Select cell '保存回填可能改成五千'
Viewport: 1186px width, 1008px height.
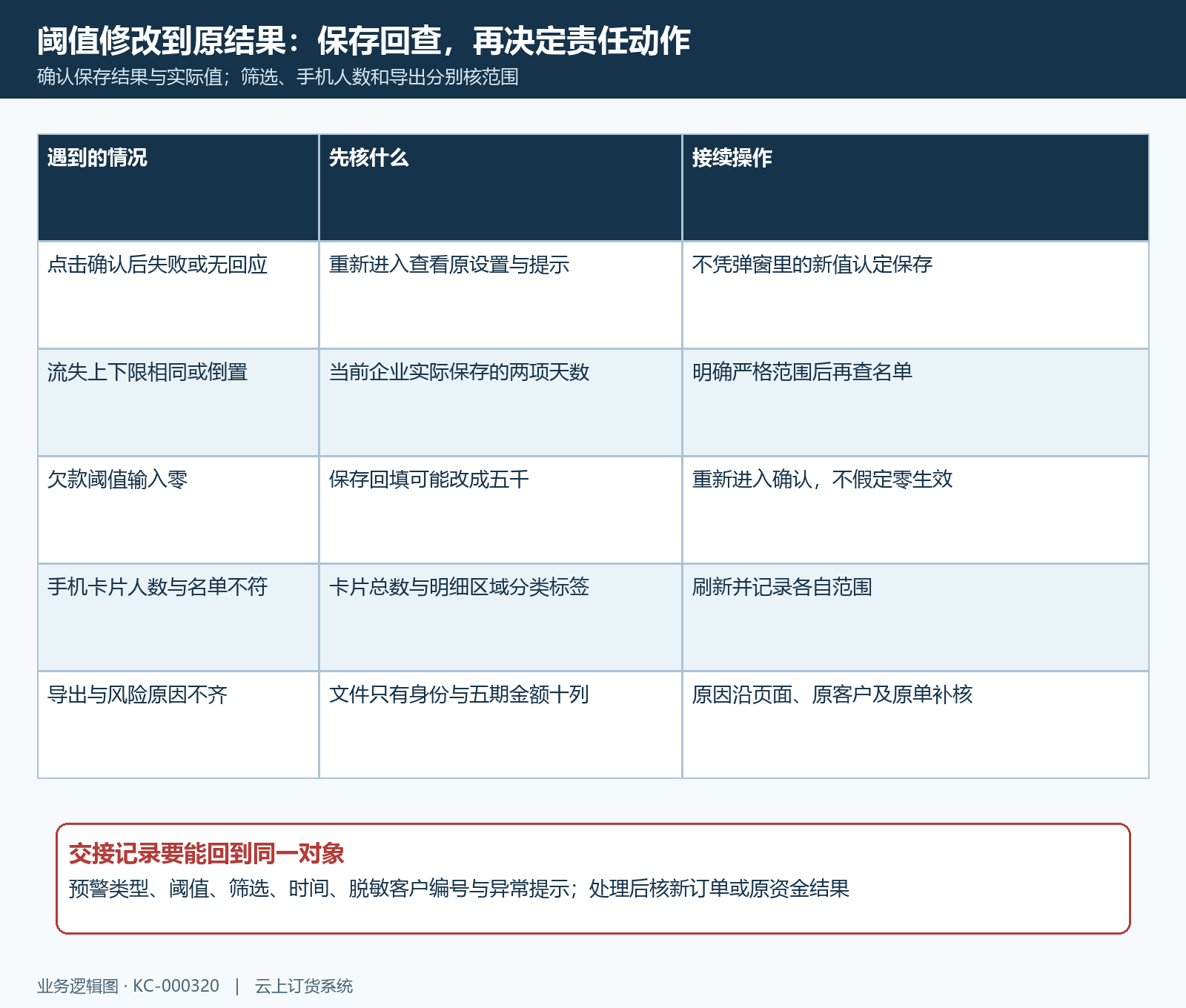500,510
